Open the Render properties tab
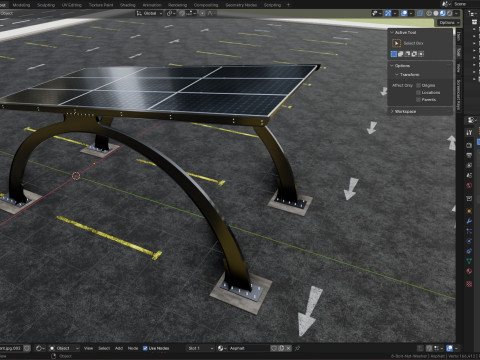The height and width of the screenshot is (360, 480). point(469,145)
